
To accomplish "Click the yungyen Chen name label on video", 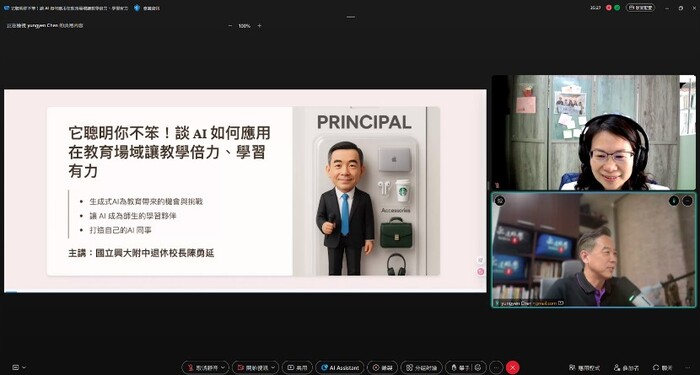I will click(x=529, y=303).
